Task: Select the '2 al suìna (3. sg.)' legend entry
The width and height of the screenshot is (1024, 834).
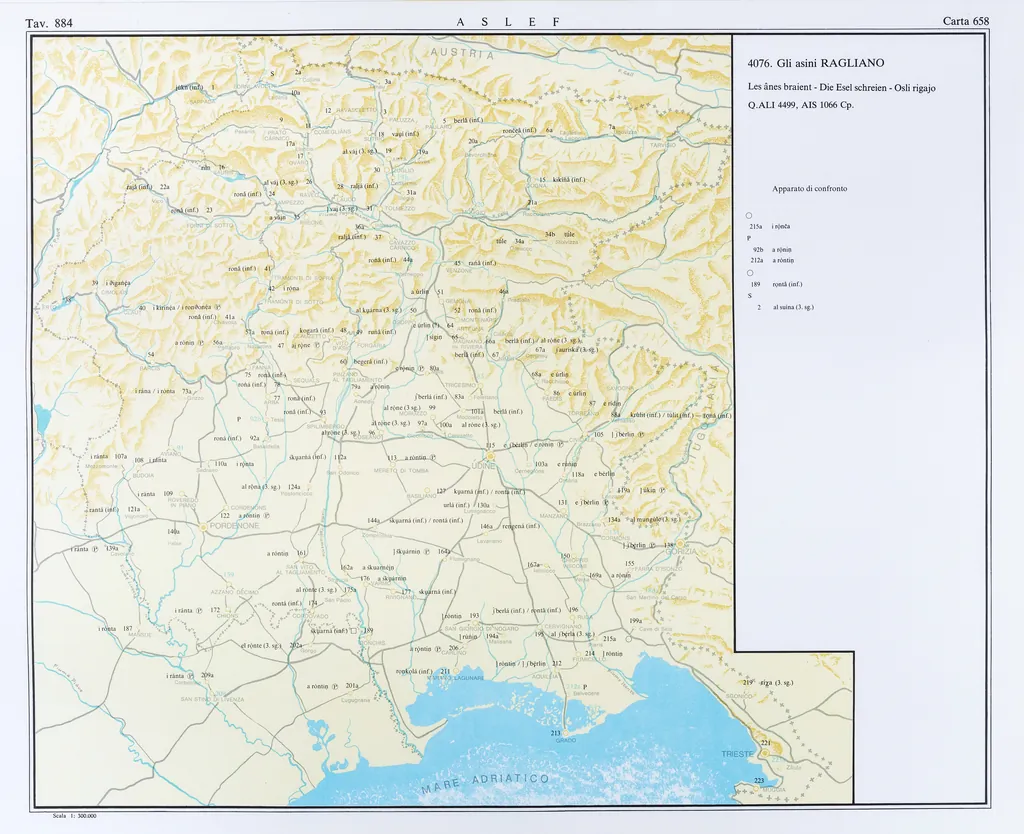Action: coord(785,307)
